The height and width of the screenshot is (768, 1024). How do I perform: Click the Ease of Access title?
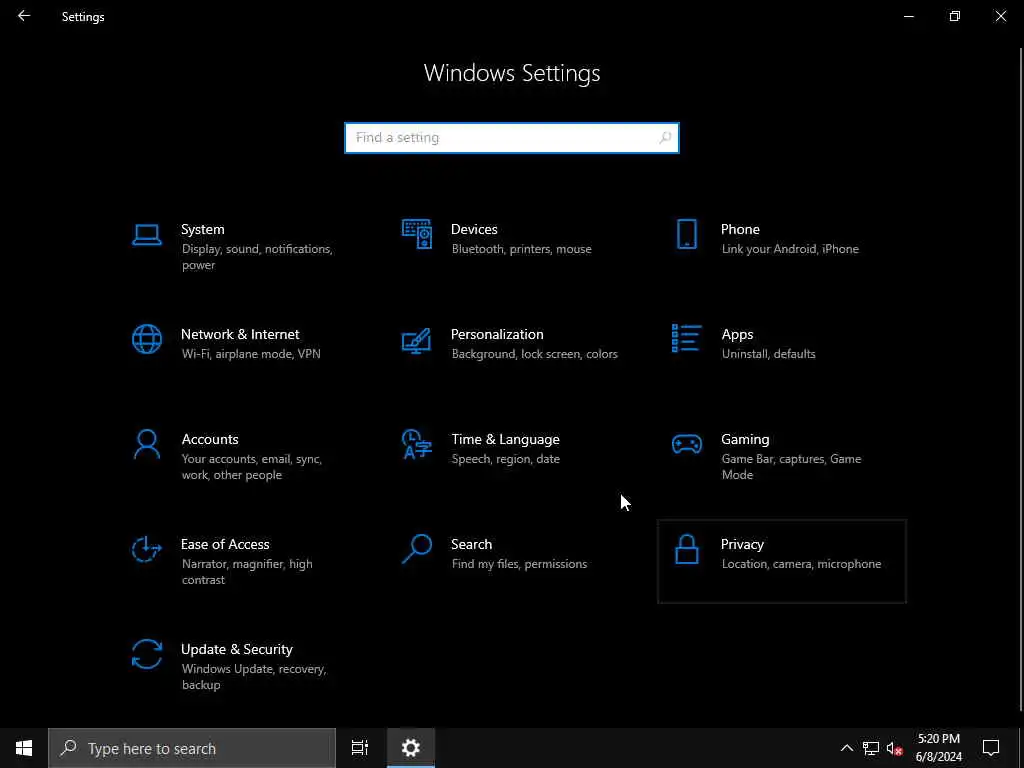click(225, 545)
